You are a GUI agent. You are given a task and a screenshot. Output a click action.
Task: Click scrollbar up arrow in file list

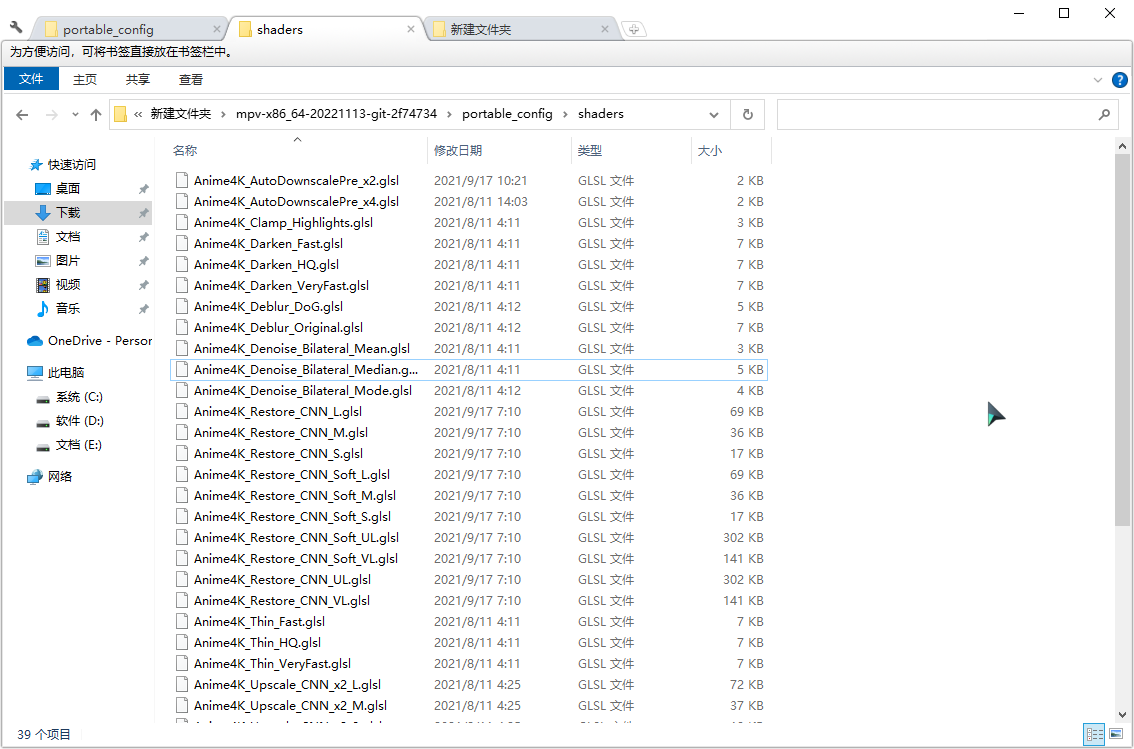pyautogui.click(x=1122, y=146)
